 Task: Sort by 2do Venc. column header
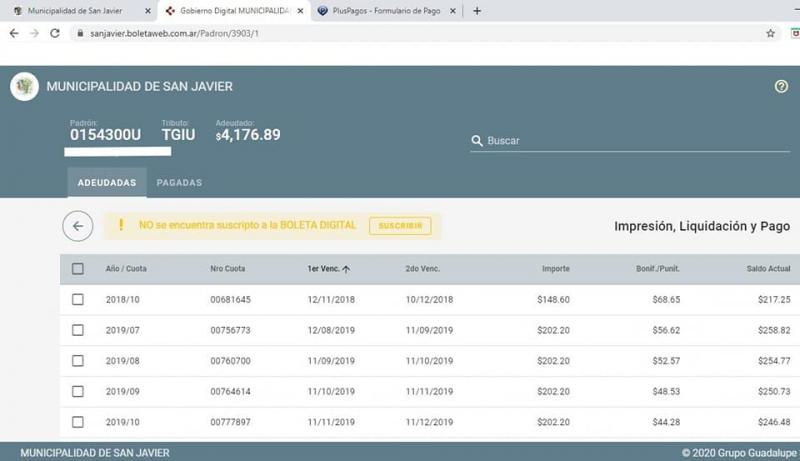click(422, 269)
